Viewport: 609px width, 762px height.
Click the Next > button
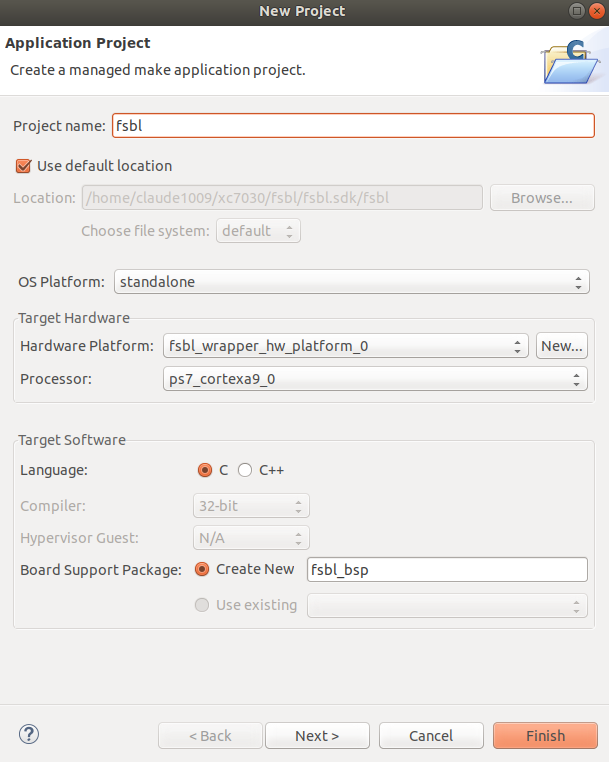(317, 736)
